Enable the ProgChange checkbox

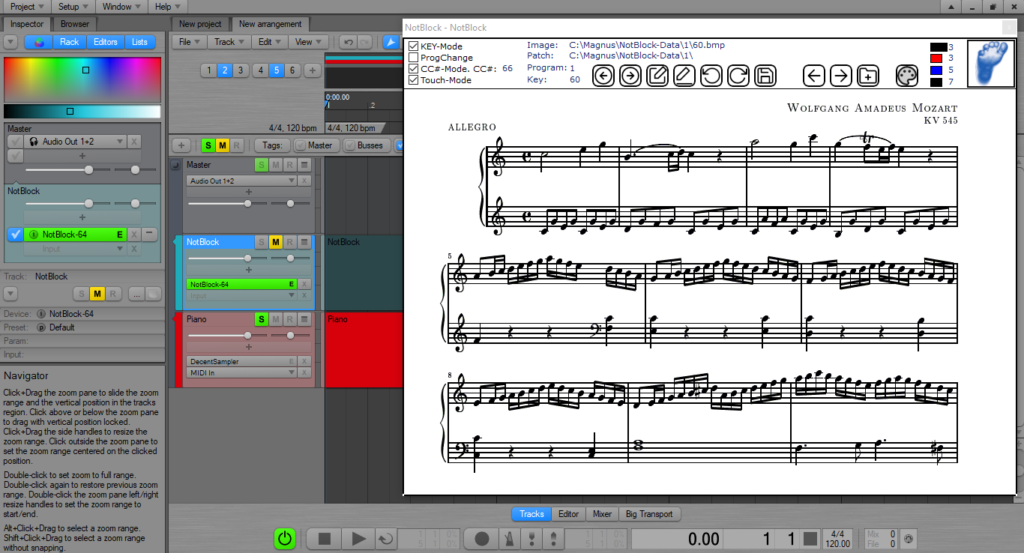coord(413,57)
